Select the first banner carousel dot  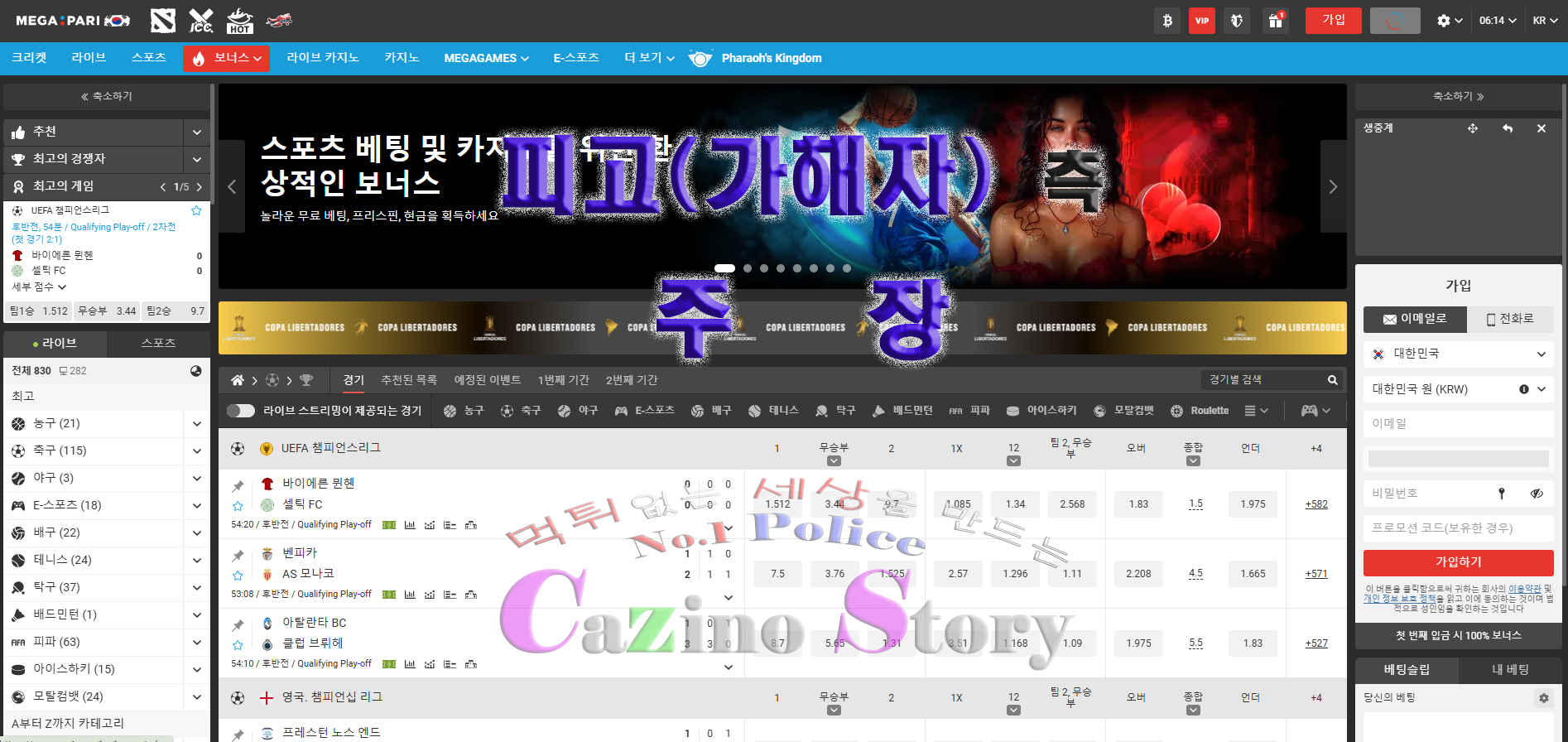725,268
